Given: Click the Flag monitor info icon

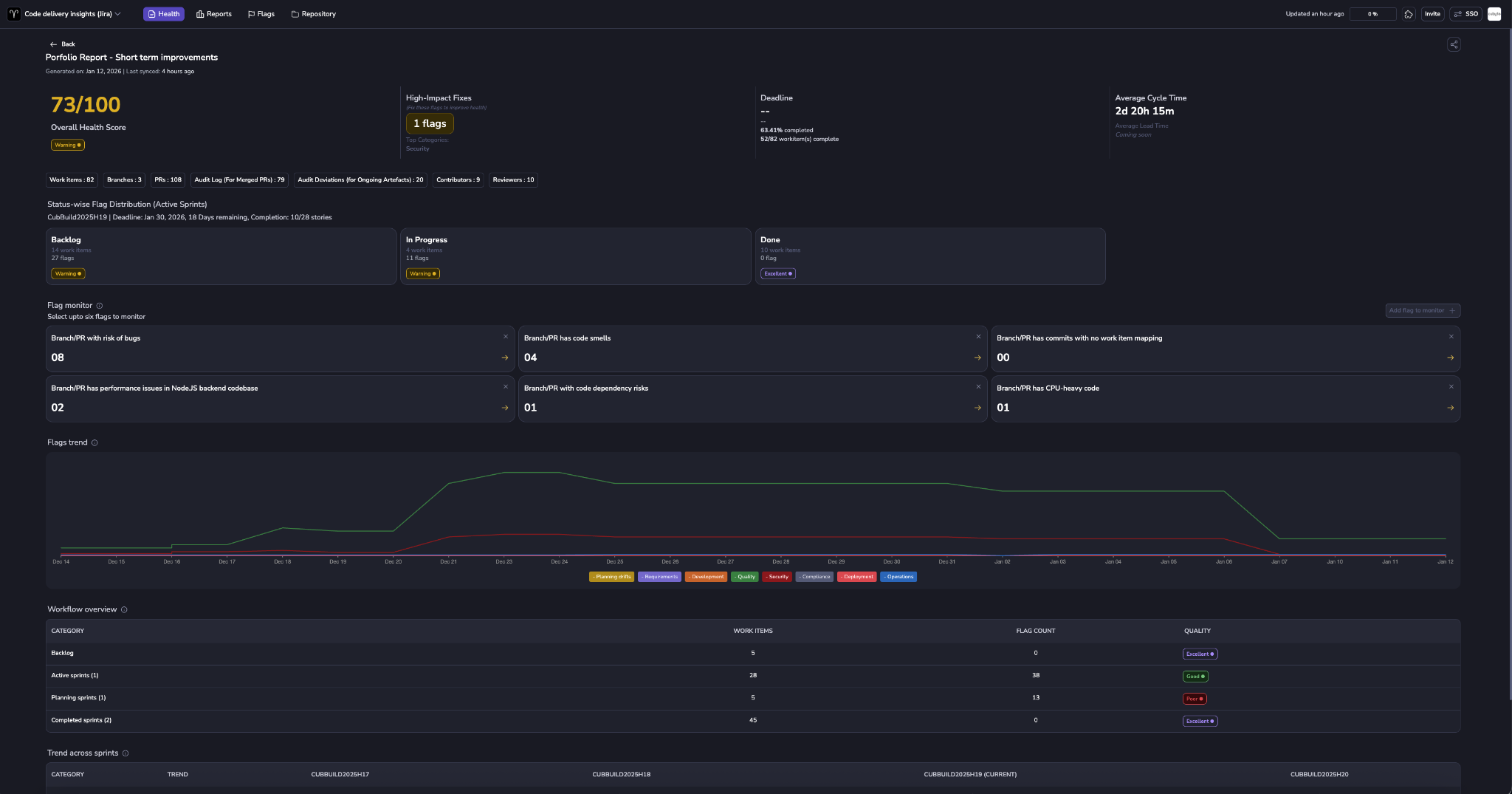Looking at the screenshot, I should coord(100,306).
